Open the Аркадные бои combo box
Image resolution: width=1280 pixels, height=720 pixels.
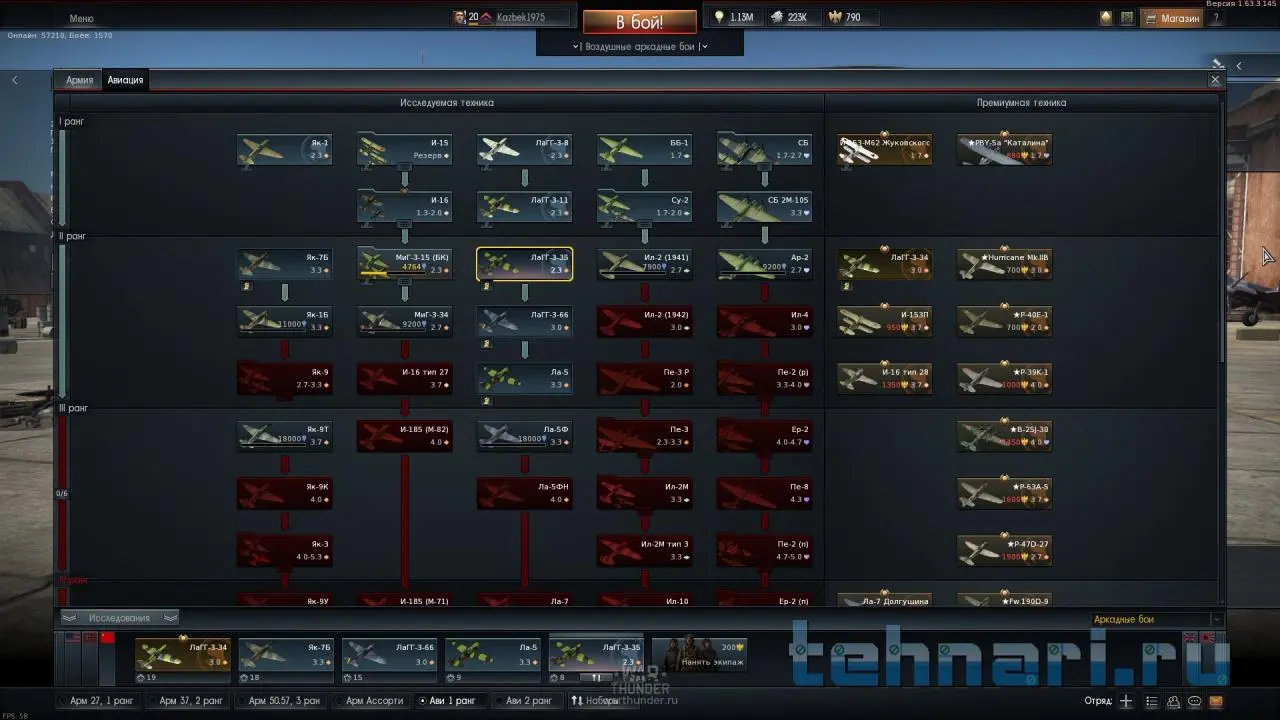click(1157, 620)
